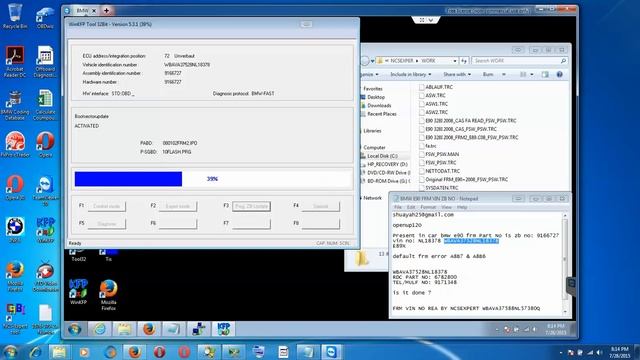Click the local Windows Start orb
The width and height of the screenshot is (640, 360).
click(x=10, y=351)
